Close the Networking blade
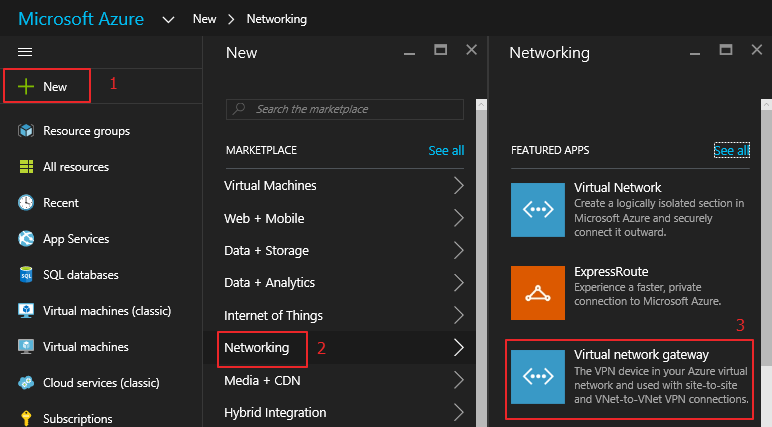Viewport: 772px width, 427px height. click(x=757, y=50)
